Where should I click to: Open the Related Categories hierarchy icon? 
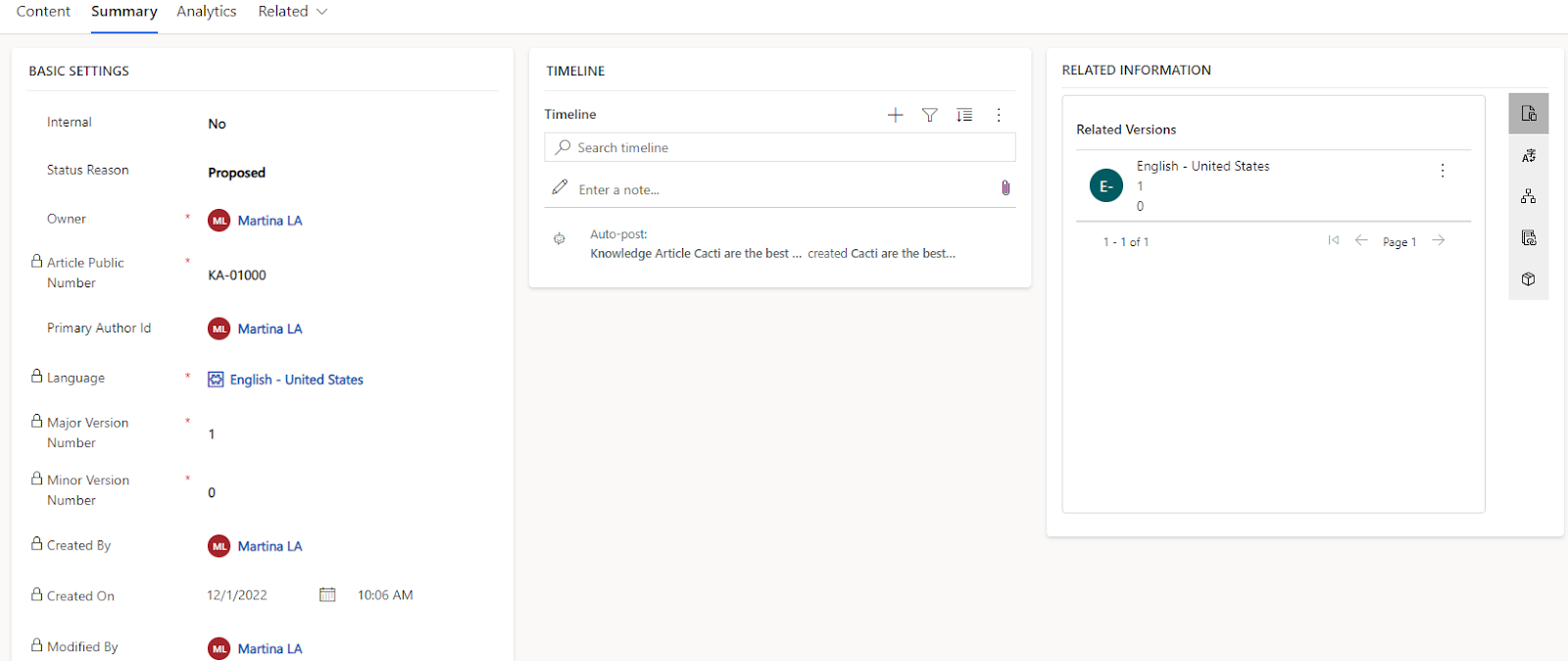1528,197
